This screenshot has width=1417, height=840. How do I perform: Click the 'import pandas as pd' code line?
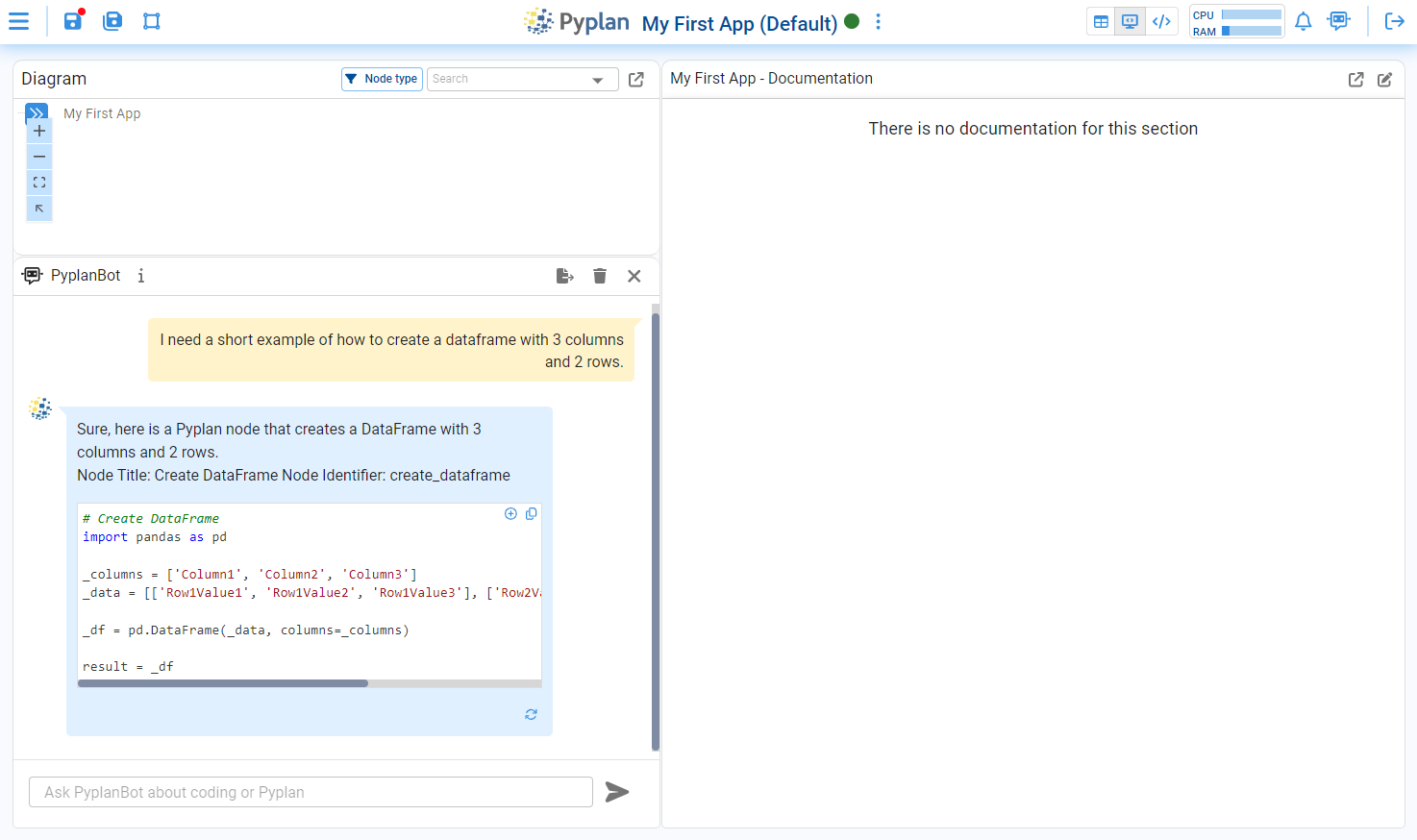coord(155,537)
